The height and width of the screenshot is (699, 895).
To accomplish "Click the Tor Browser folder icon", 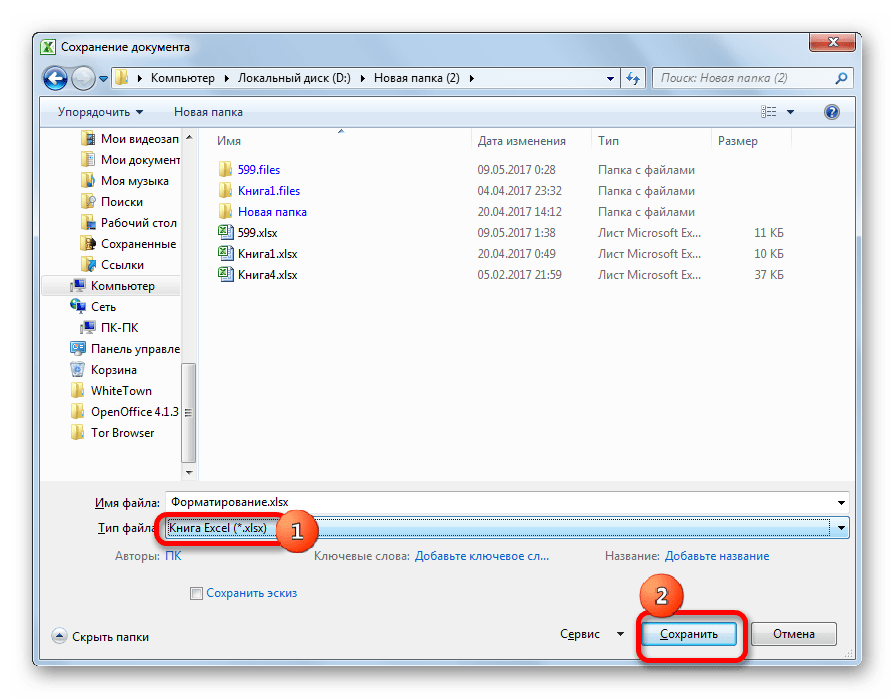I will 78,433.
